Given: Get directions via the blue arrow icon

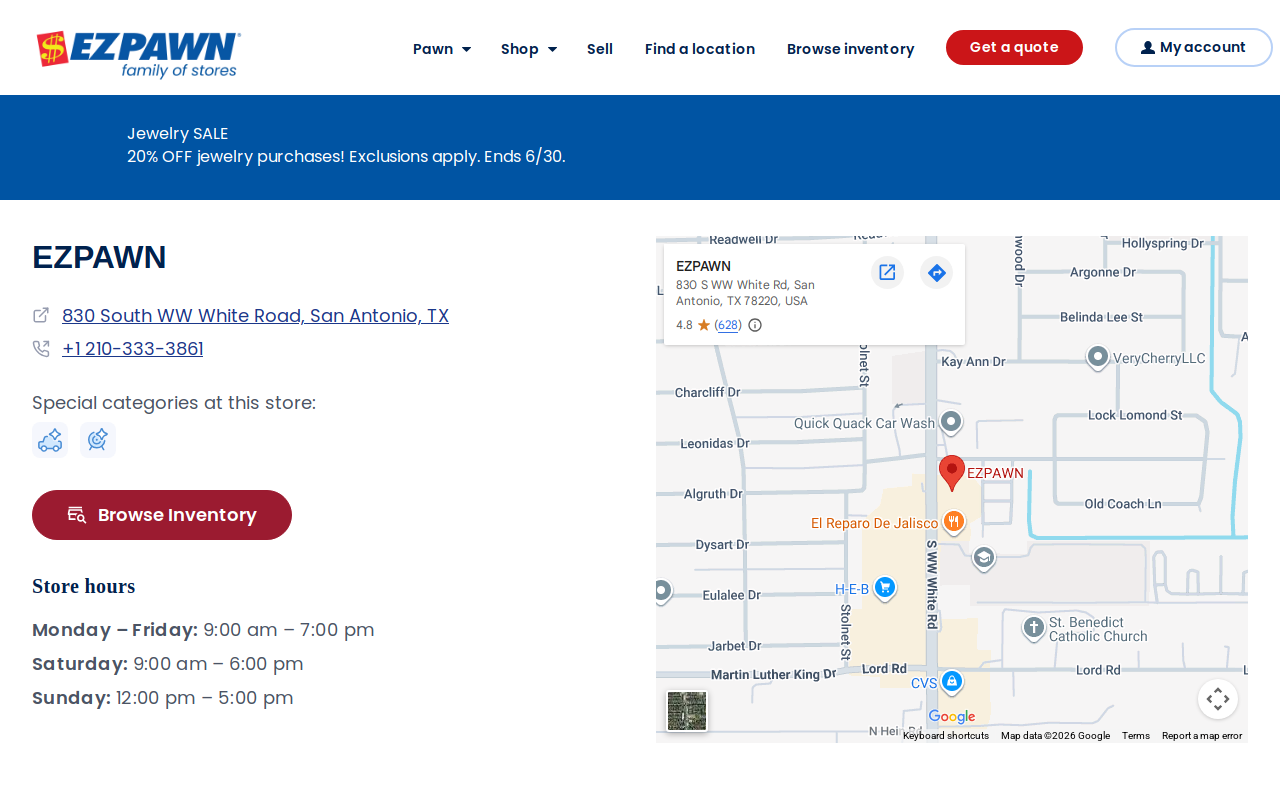Looking at the screenshot, I should (x=936, y=272).
